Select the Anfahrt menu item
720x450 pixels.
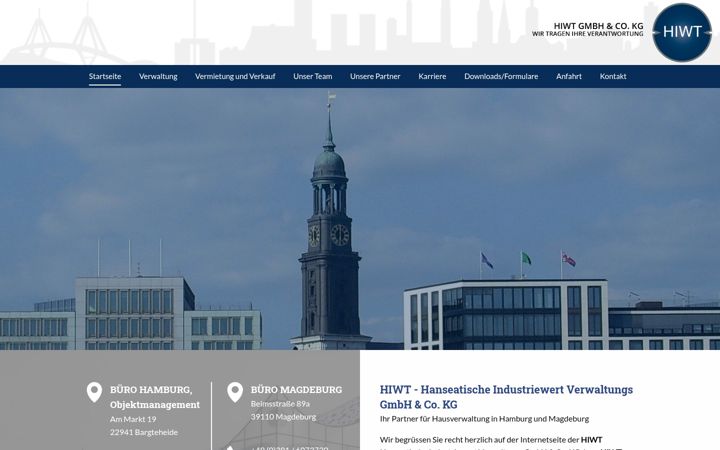click(569, 76)
